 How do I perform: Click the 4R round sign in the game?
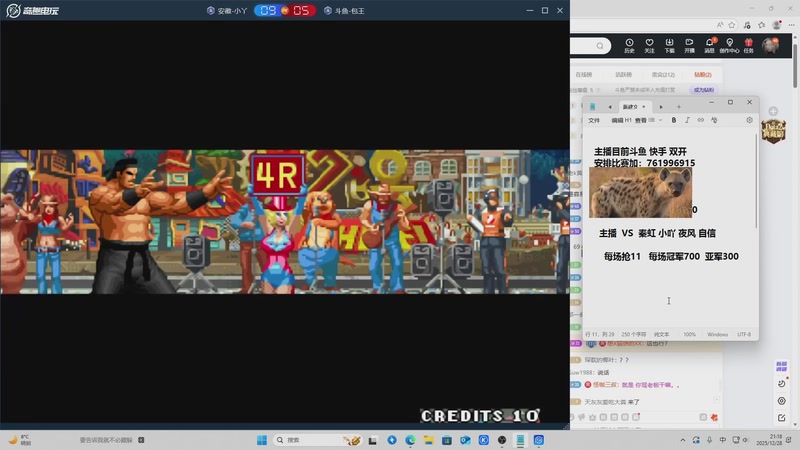[278, 175]
